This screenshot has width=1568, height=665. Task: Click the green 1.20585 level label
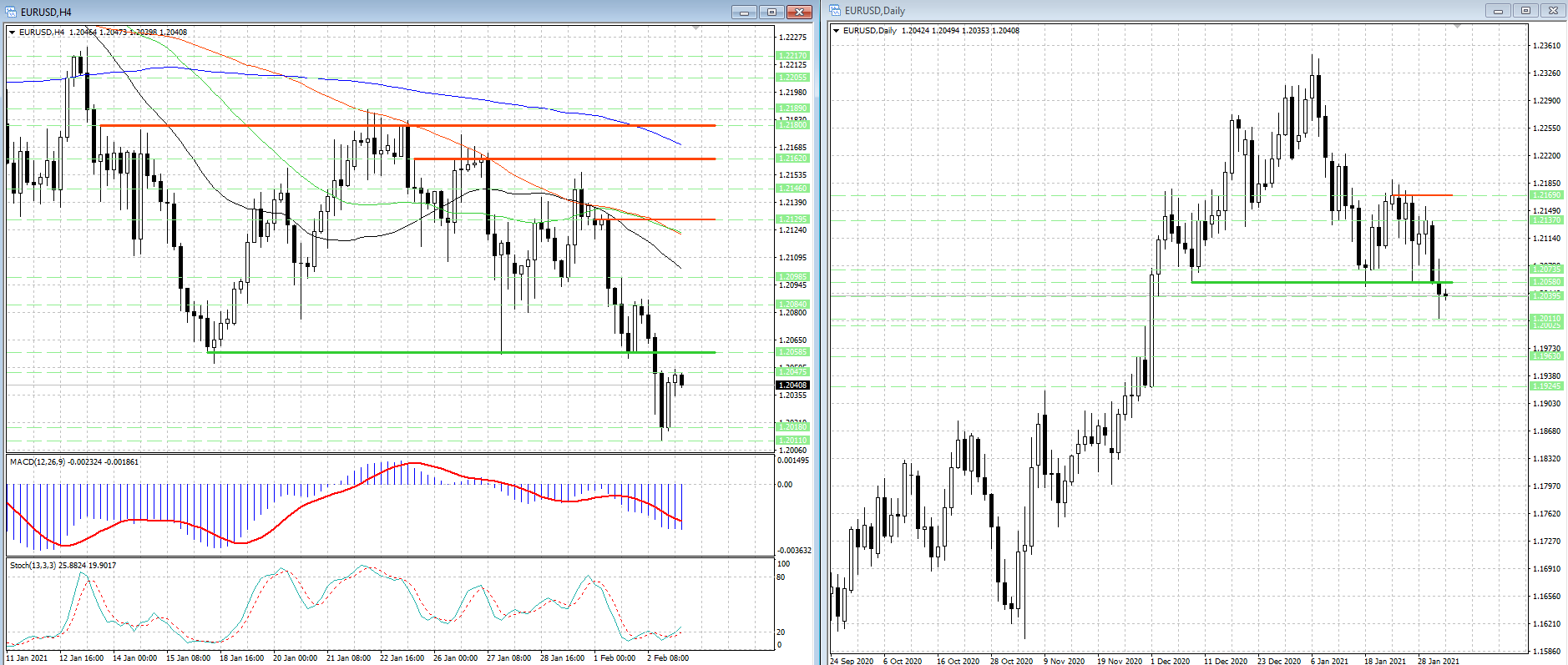[x=792, y=352]
